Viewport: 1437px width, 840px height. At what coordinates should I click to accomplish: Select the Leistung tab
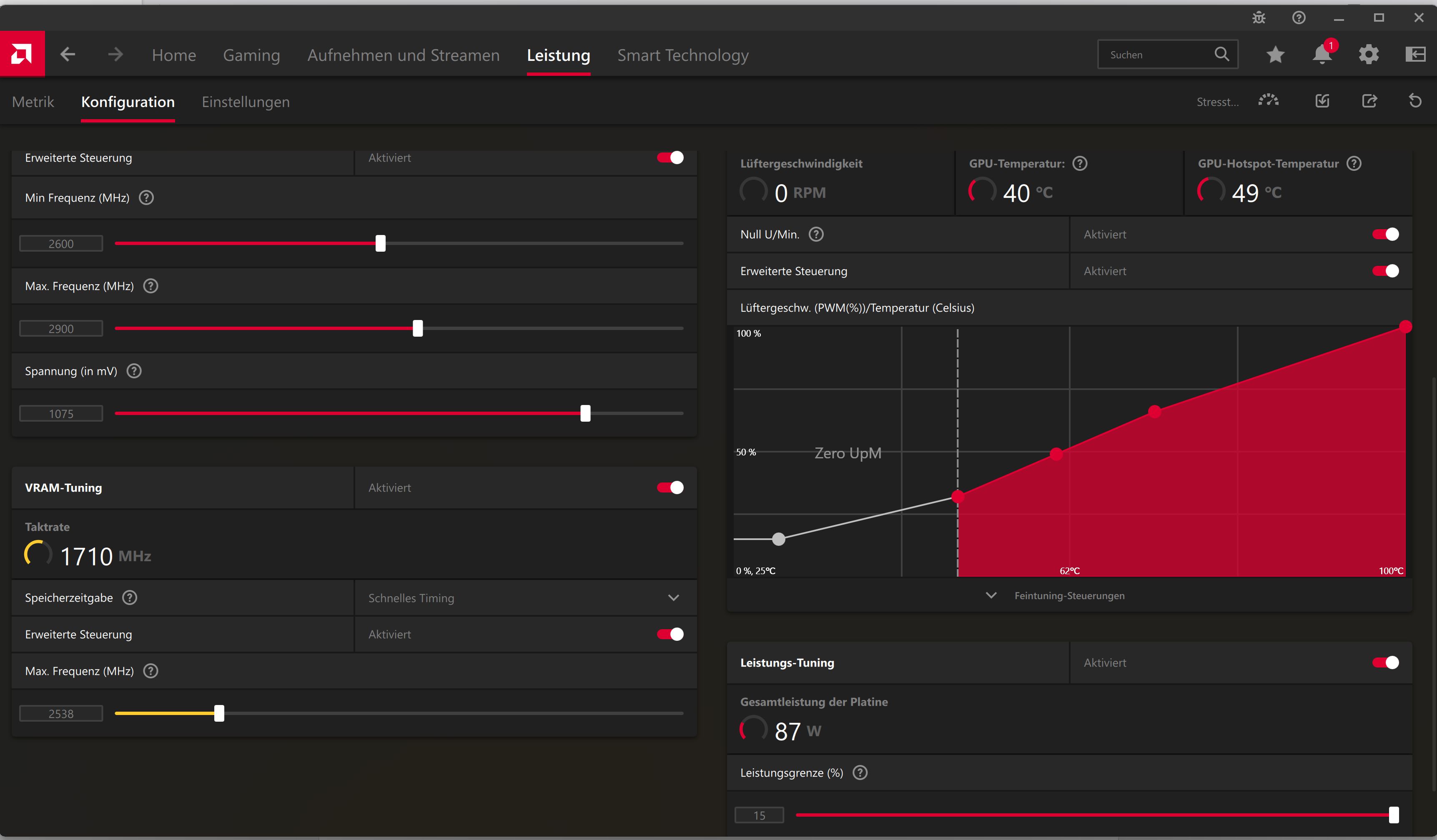coord(558,55)
